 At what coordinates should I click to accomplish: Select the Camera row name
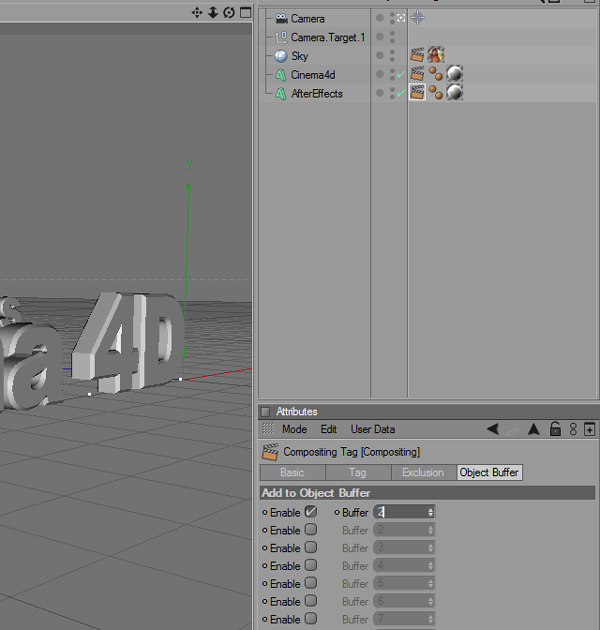[x=307, y=18]
